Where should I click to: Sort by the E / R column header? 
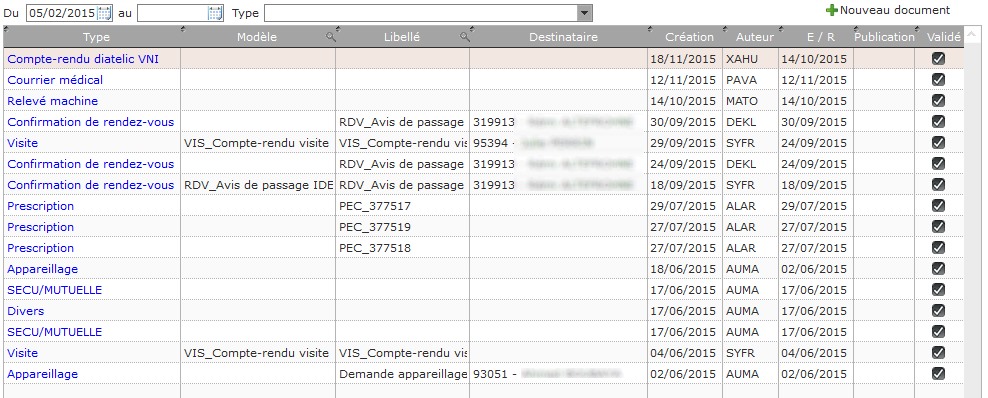820,37
